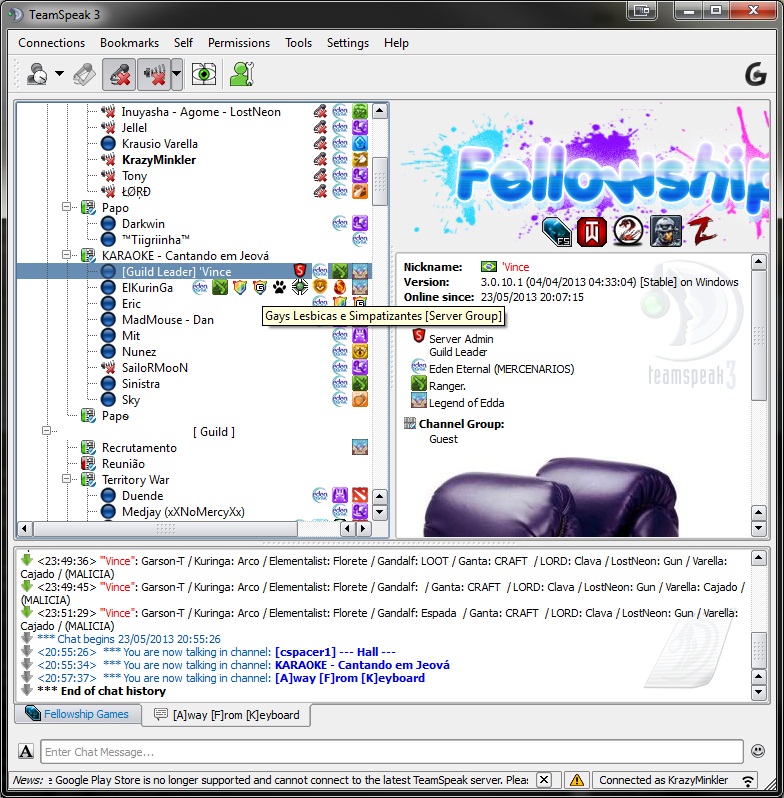Click the Dota icon on Duende's row
Screen dimensions: 784x798
(360, 495)
